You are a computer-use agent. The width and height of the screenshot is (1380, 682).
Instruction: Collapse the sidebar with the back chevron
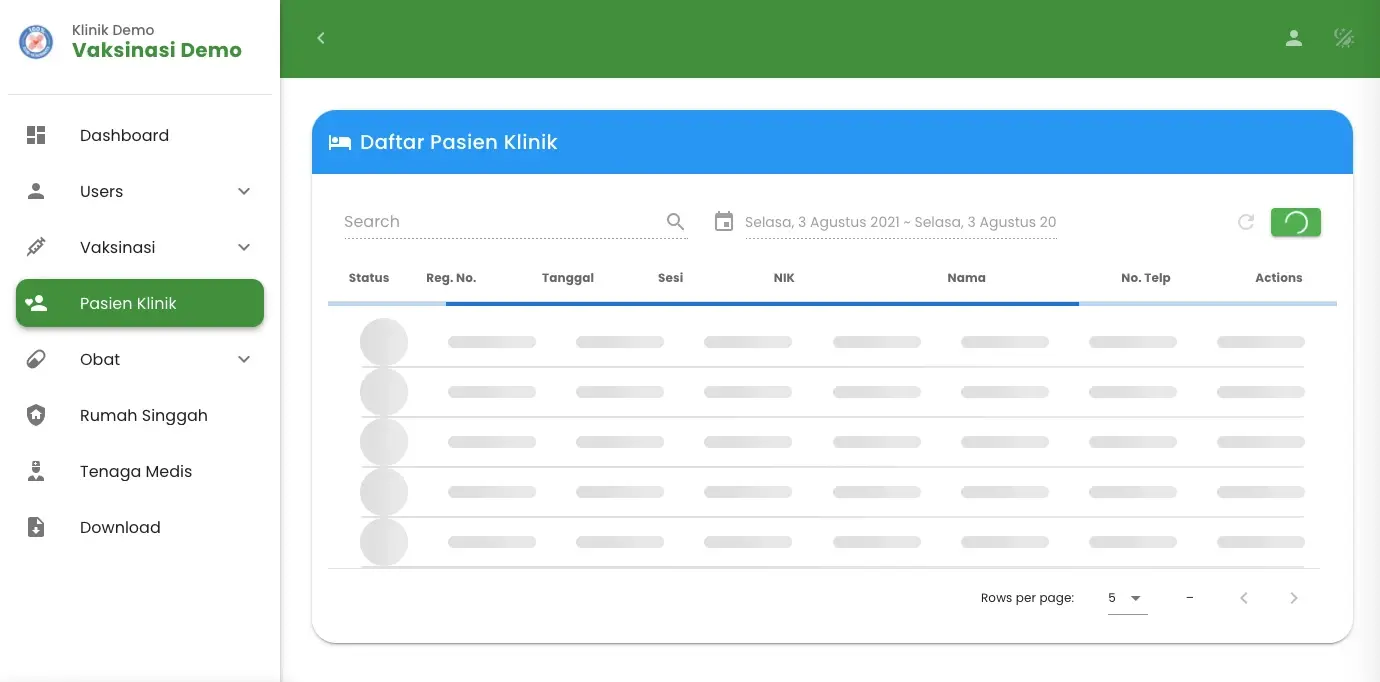pyautogui.click(x=321, y=38)
